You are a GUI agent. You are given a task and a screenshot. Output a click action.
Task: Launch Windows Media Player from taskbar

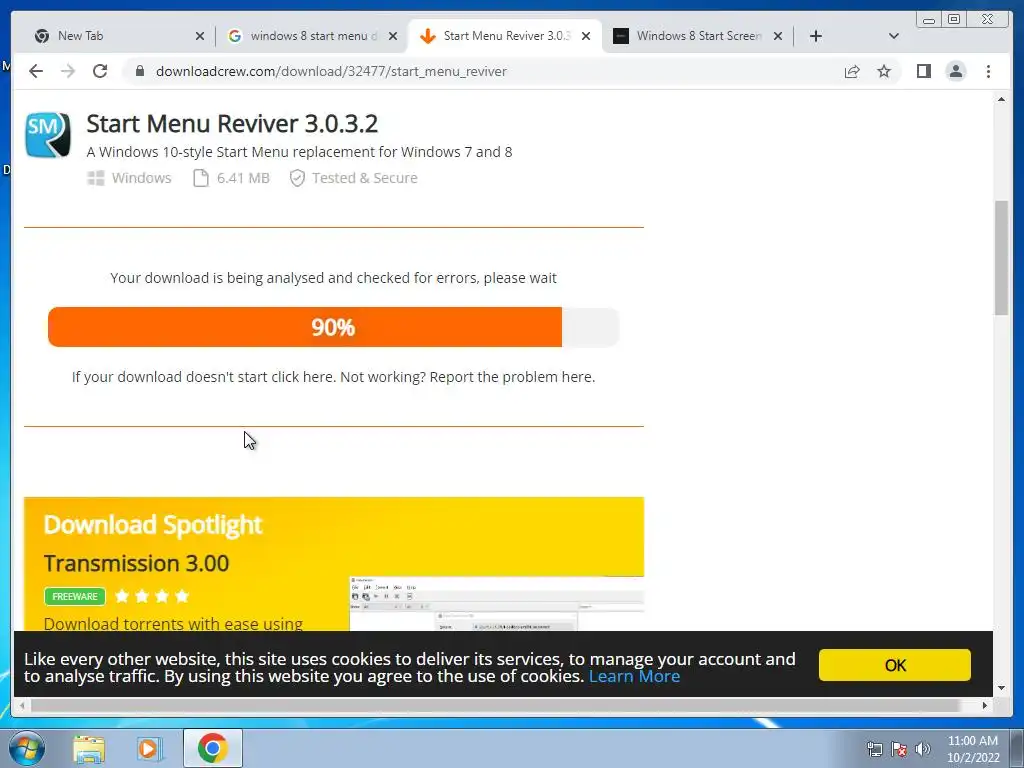(x=149, y=748)
